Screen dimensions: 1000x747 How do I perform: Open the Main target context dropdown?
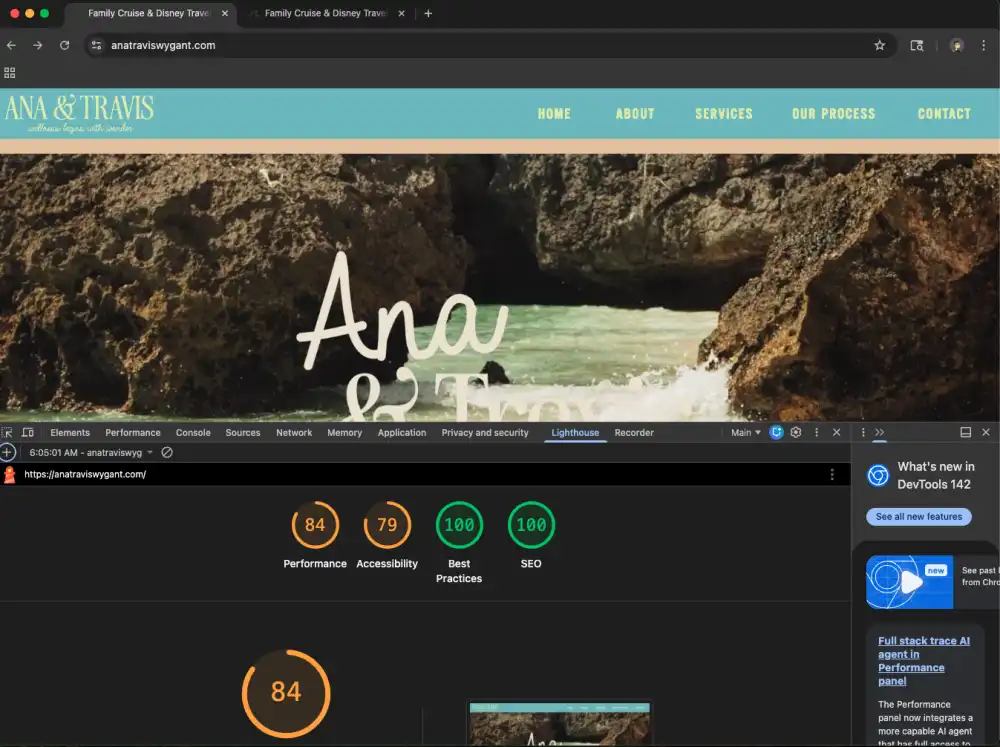pos(746,433)
